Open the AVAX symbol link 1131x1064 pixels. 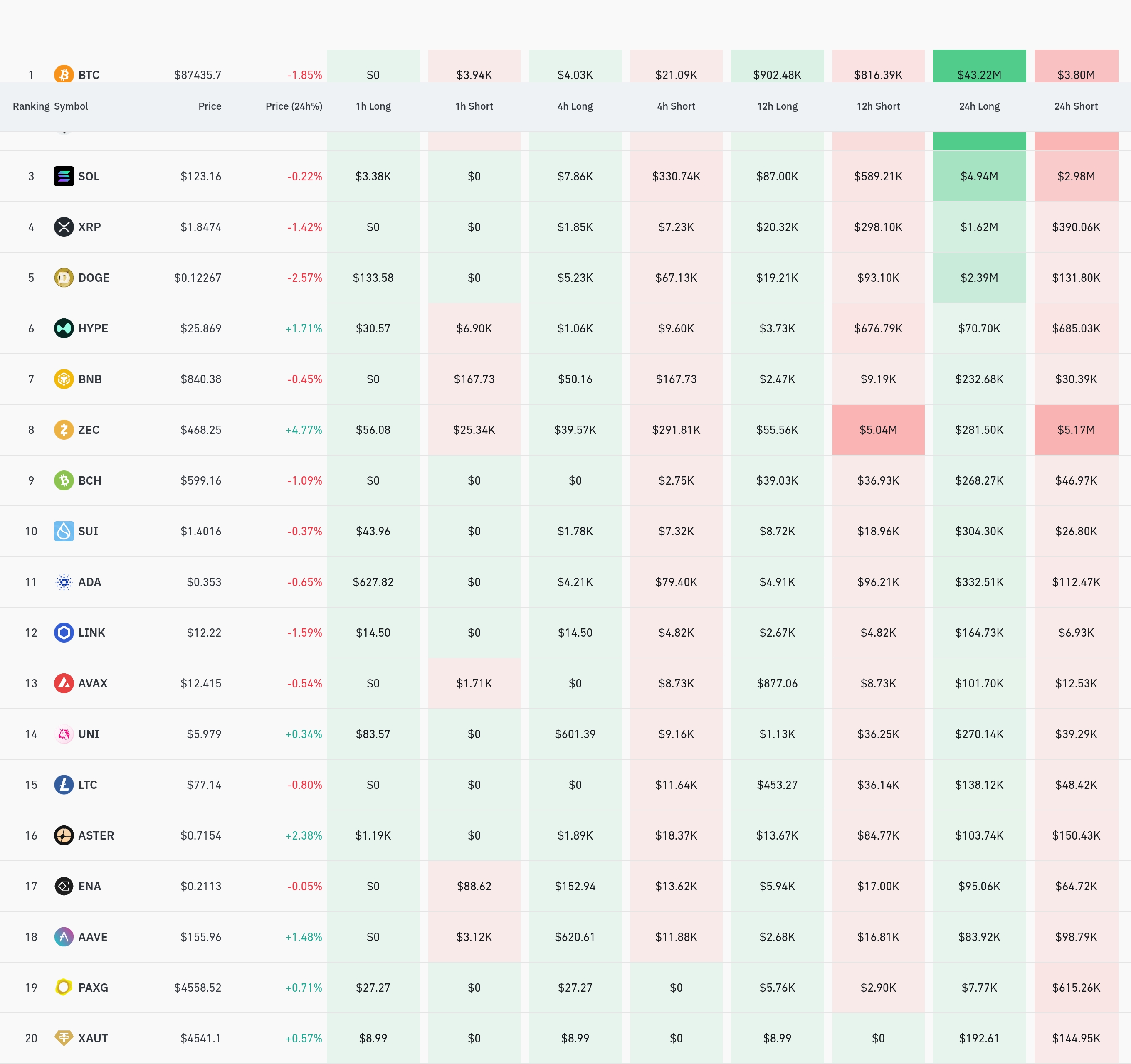[x=93, y=683]
